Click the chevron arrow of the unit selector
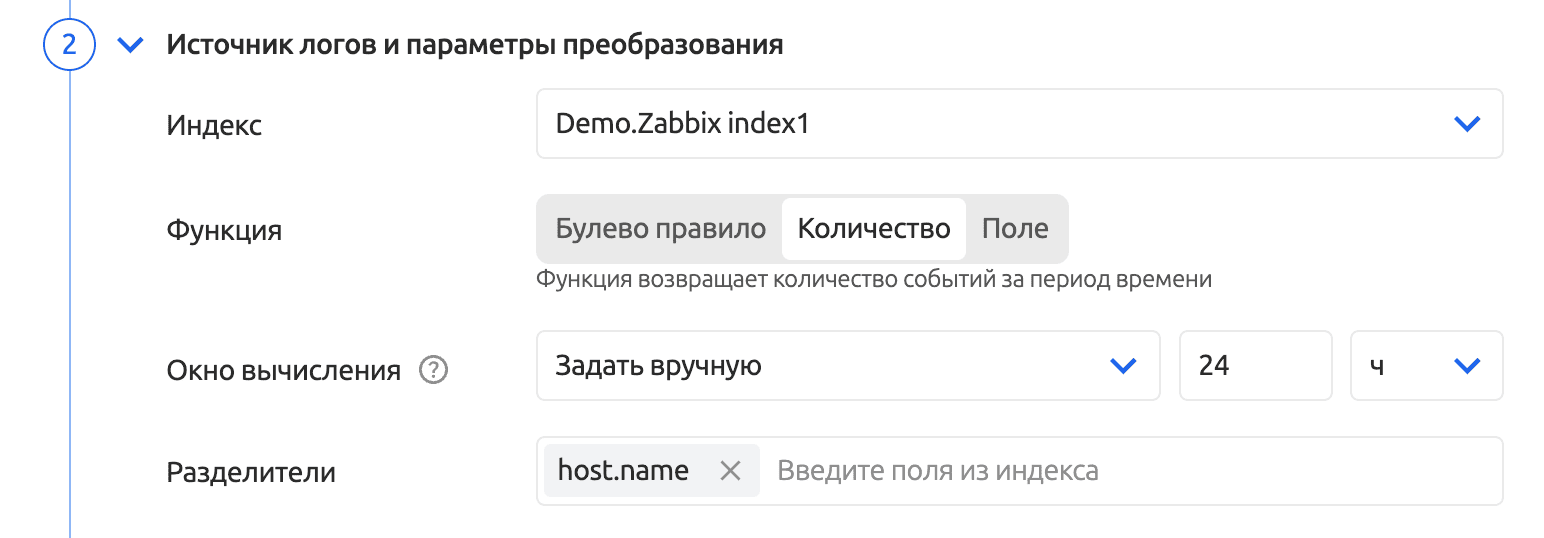 (1466, 366)
